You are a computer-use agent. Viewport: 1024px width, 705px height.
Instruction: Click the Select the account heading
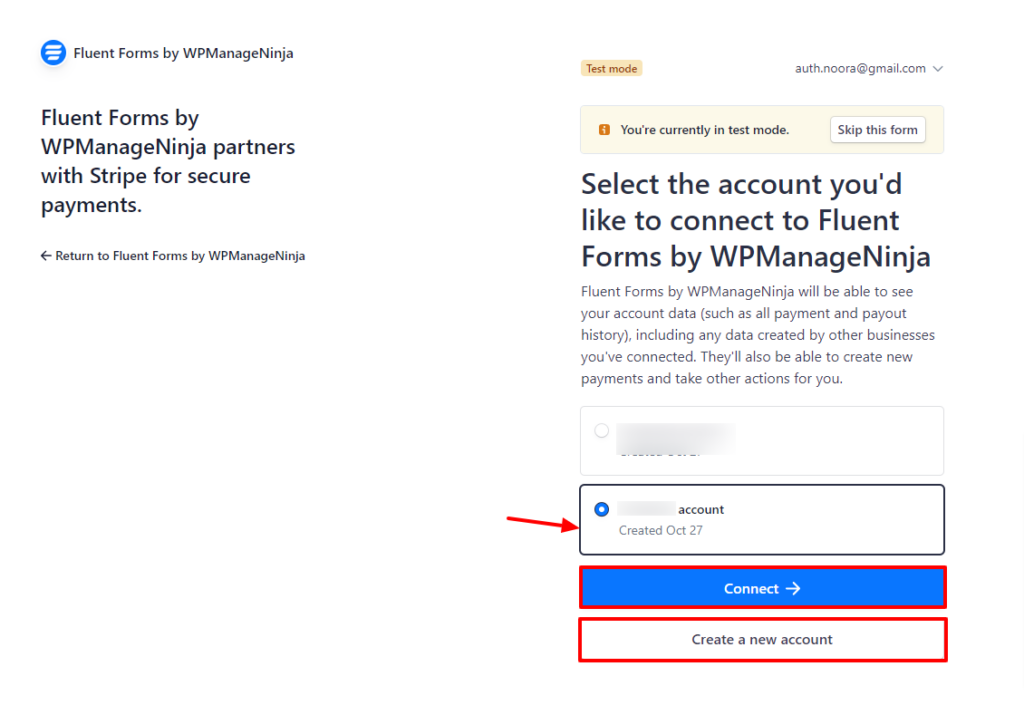coord(756,221)
